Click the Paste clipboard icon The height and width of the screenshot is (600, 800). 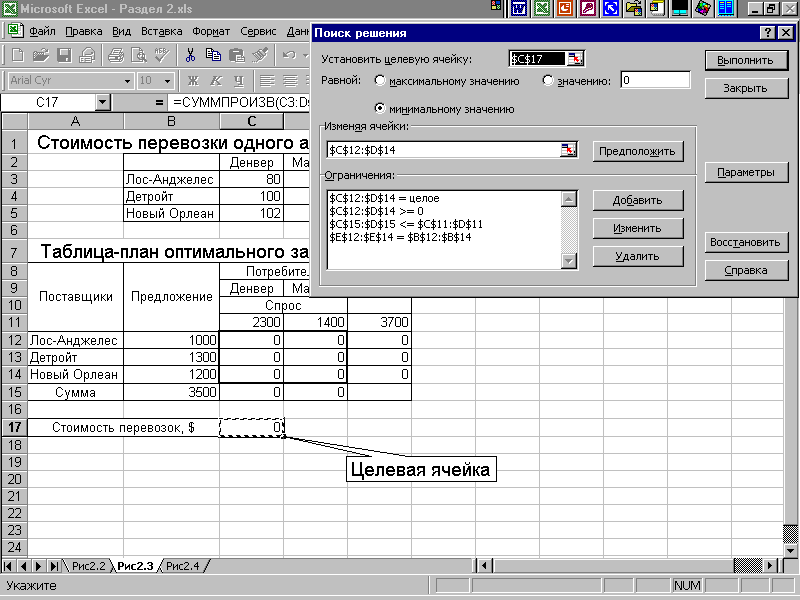(237, 55)
